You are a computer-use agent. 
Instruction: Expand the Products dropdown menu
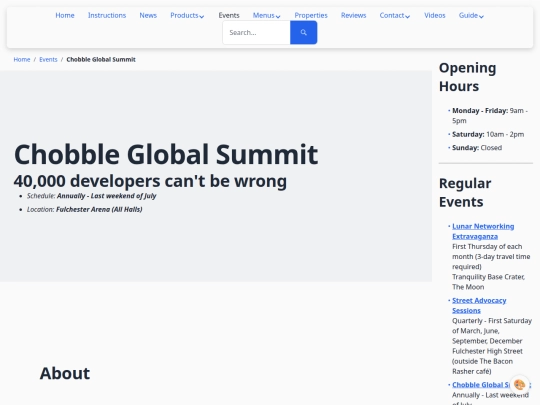click(187, 15)
